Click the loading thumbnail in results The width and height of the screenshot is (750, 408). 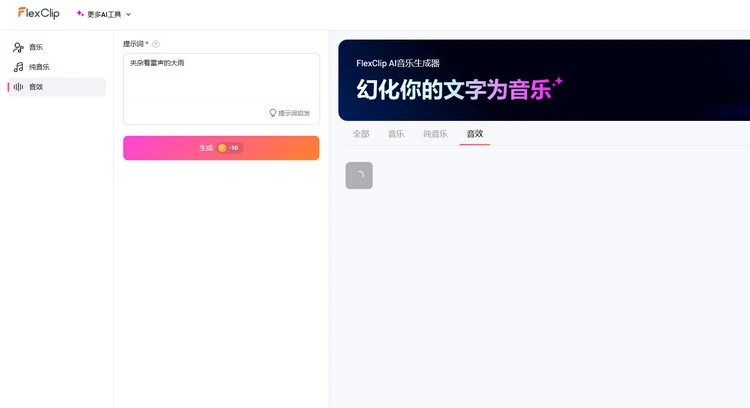[x=359, y=176]
